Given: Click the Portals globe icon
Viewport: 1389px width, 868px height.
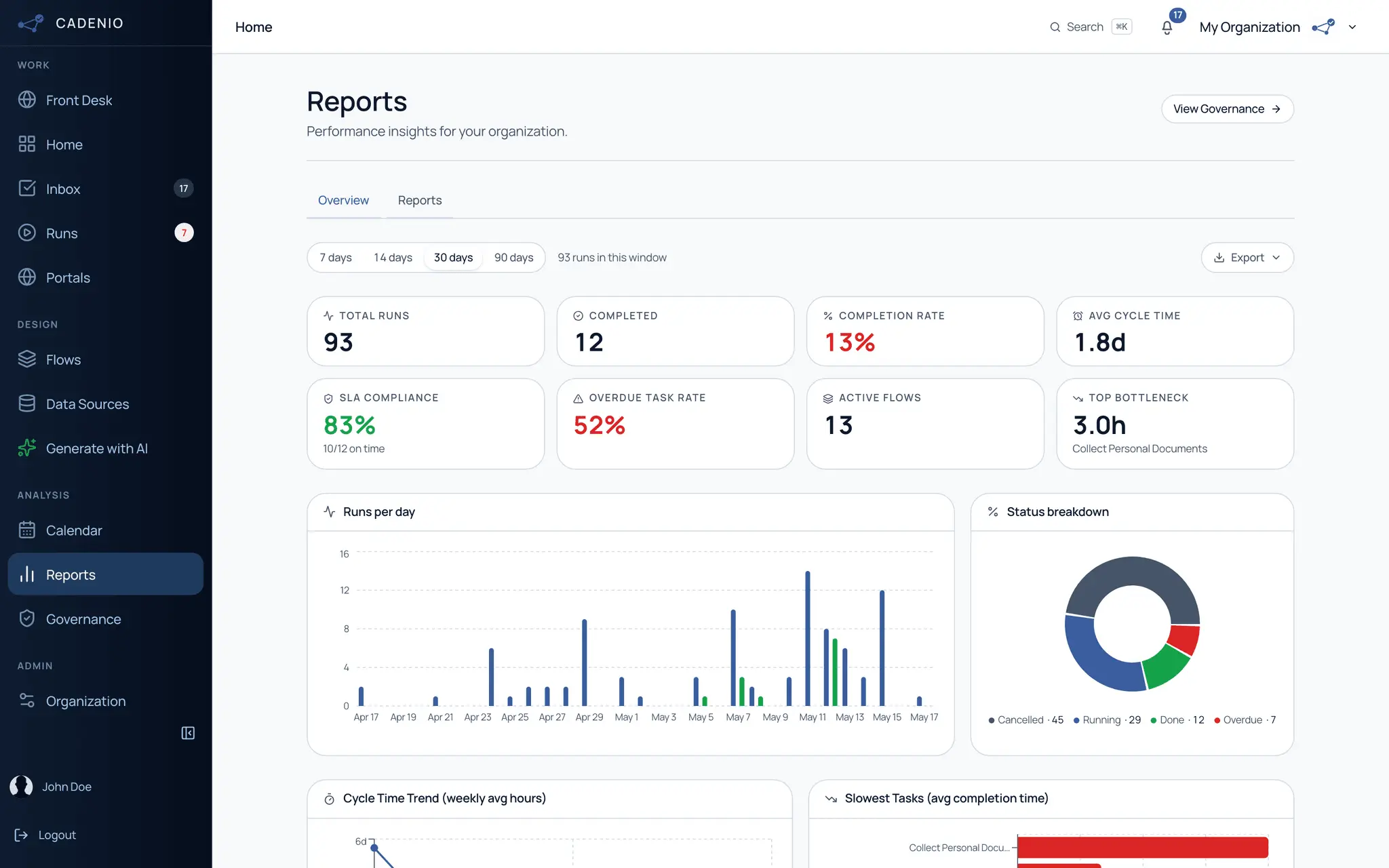Looking at the screenshot, I should (x=27, y=277).
